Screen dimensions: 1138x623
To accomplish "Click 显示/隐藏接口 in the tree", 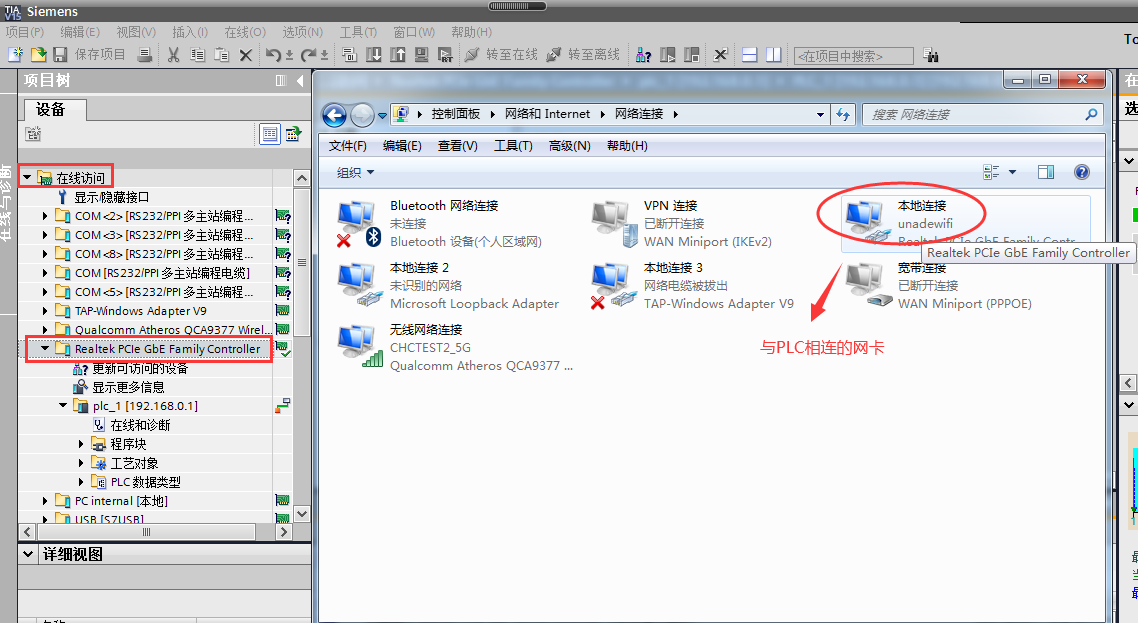I will pyautogui.click(x=111, y=197).
